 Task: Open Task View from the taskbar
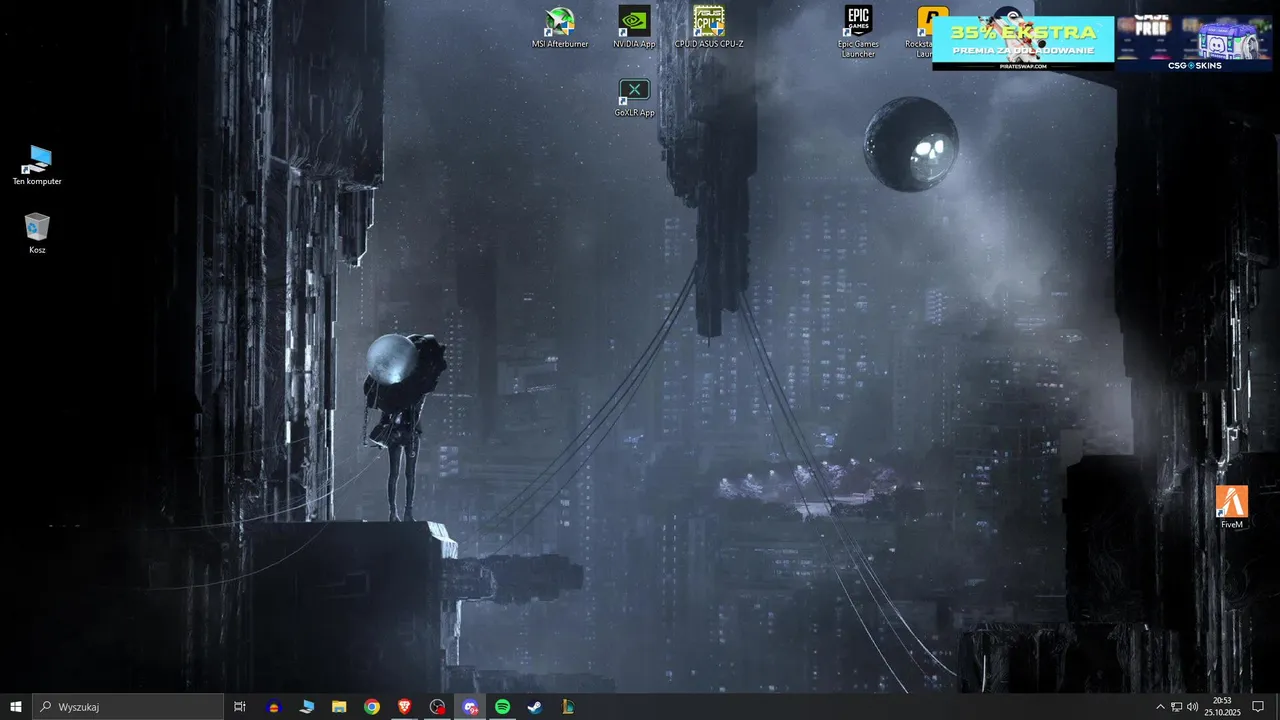pos(240,707)
